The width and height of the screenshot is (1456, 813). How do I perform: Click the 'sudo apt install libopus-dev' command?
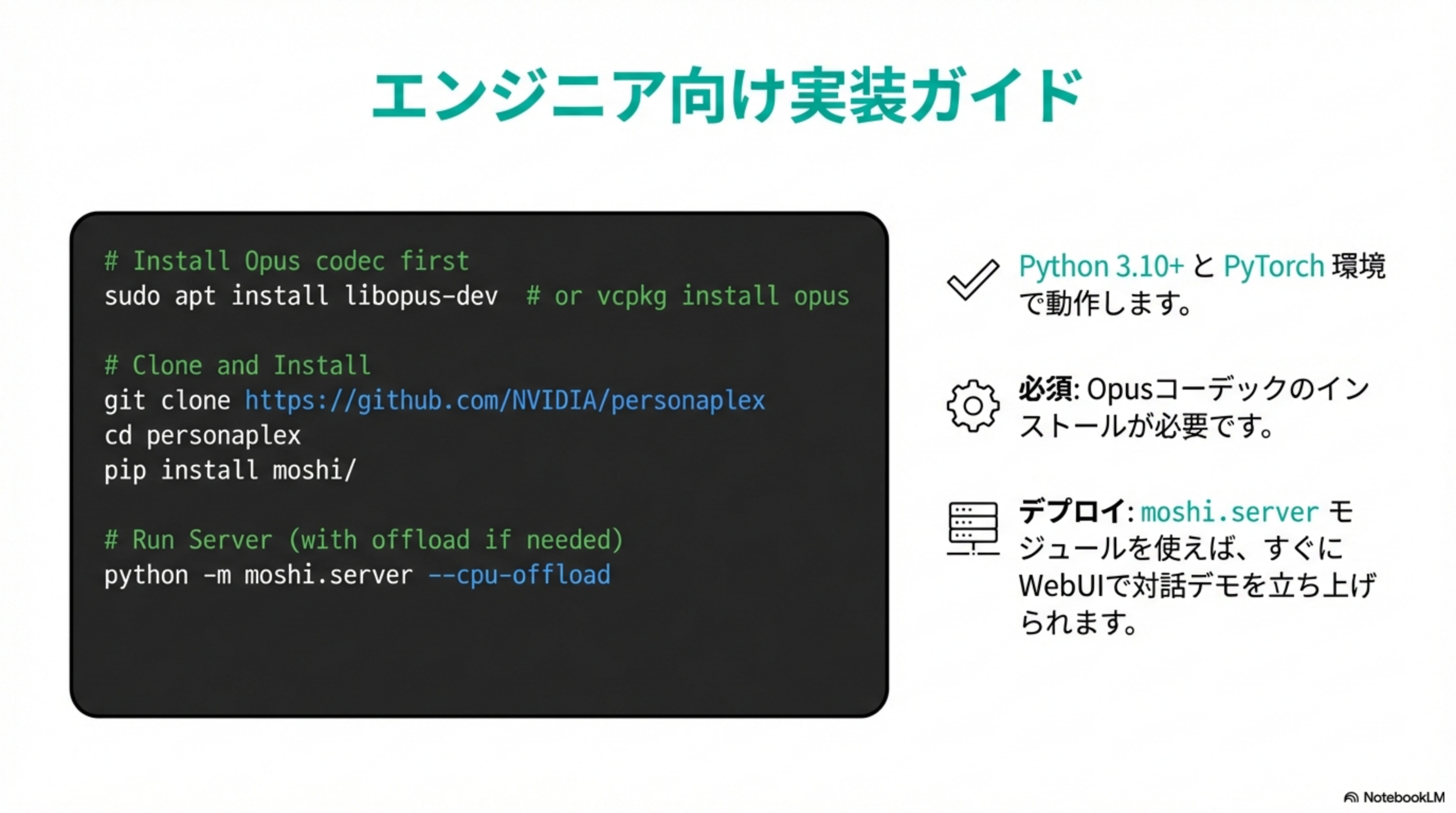(x=301, y=296)
